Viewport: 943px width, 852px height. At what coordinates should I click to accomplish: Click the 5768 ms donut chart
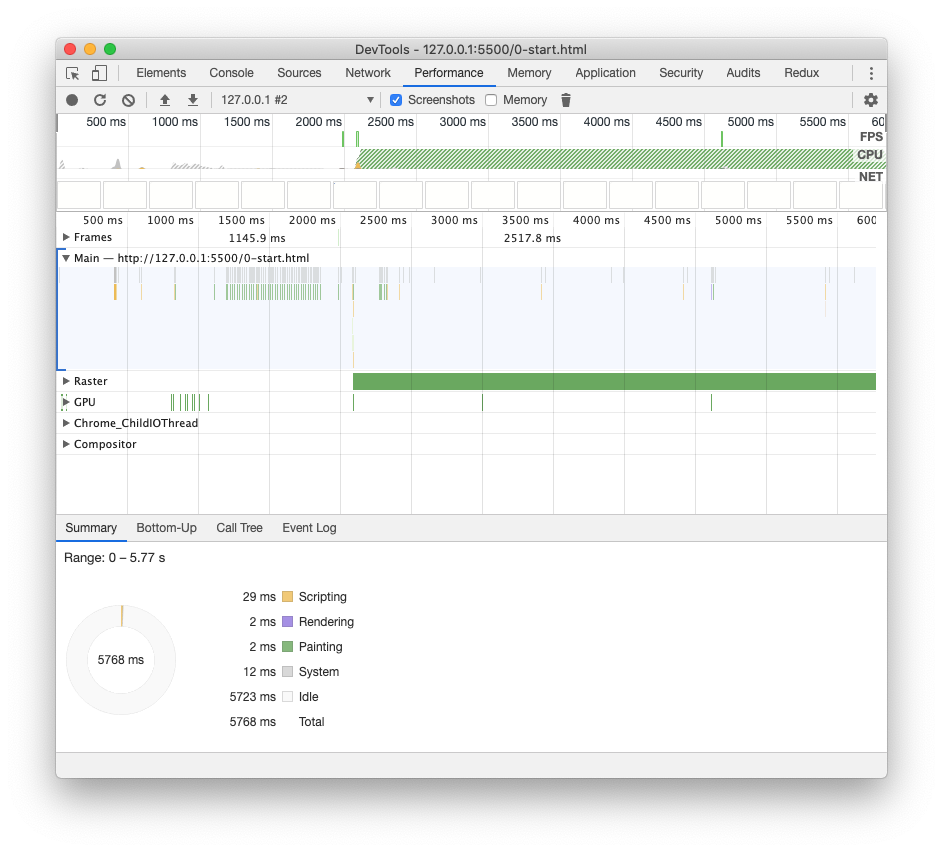[x=121, y=660]
